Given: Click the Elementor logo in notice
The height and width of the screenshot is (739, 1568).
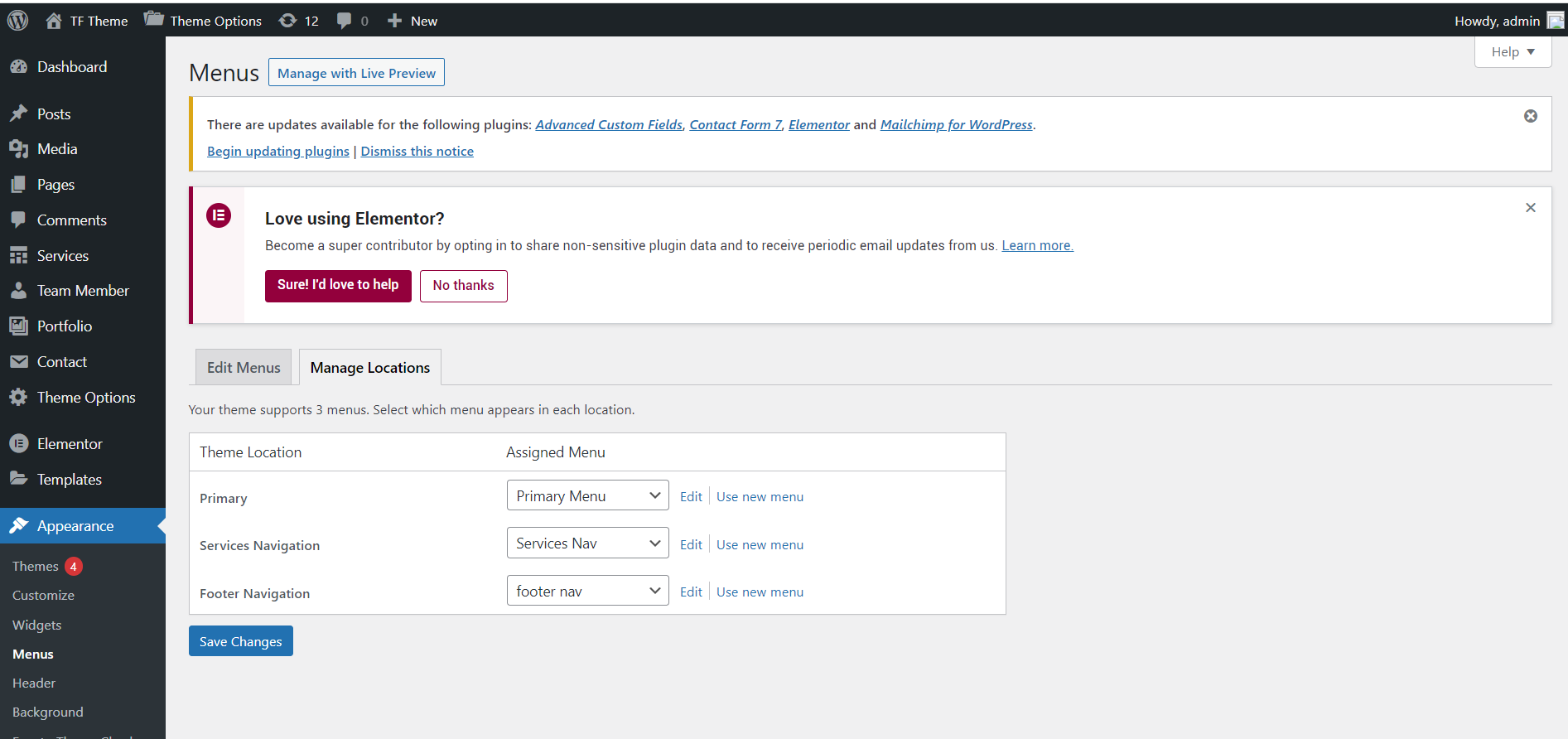Looking at the screenshot, I should (219, 216).
